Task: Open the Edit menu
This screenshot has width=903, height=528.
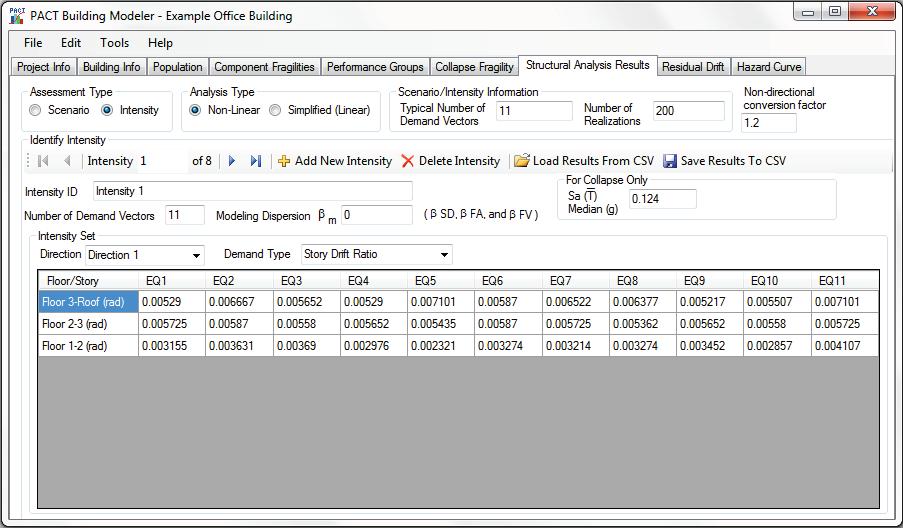Action: tap(71, 43)
